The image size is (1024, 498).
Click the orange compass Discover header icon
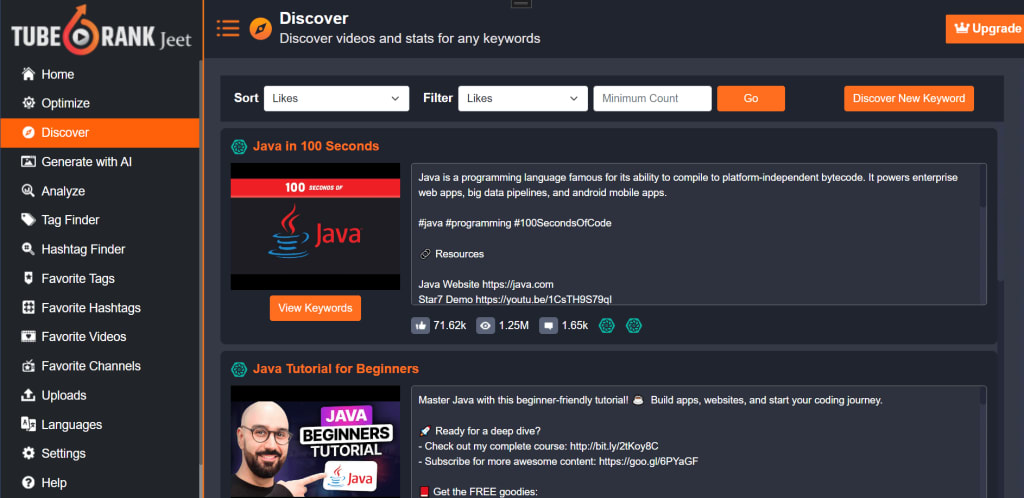click(261, 29)
